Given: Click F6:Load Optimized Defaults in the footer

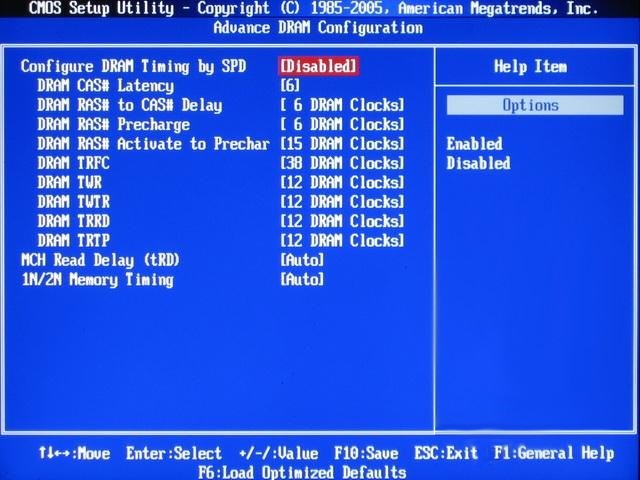Looking at the screenshot, I should coord(301,471).
